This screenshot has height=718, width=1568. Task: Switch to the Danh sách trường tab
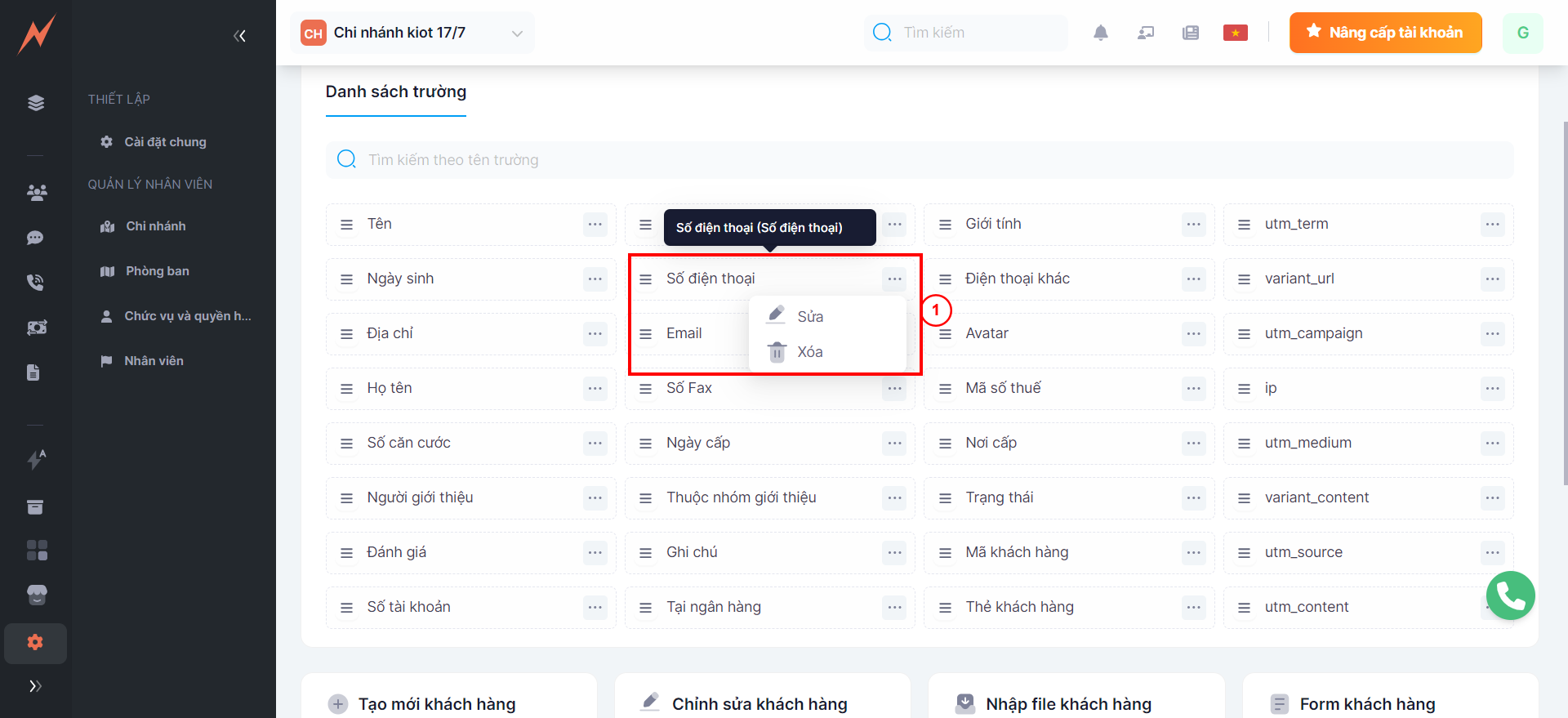click(396, 92)
